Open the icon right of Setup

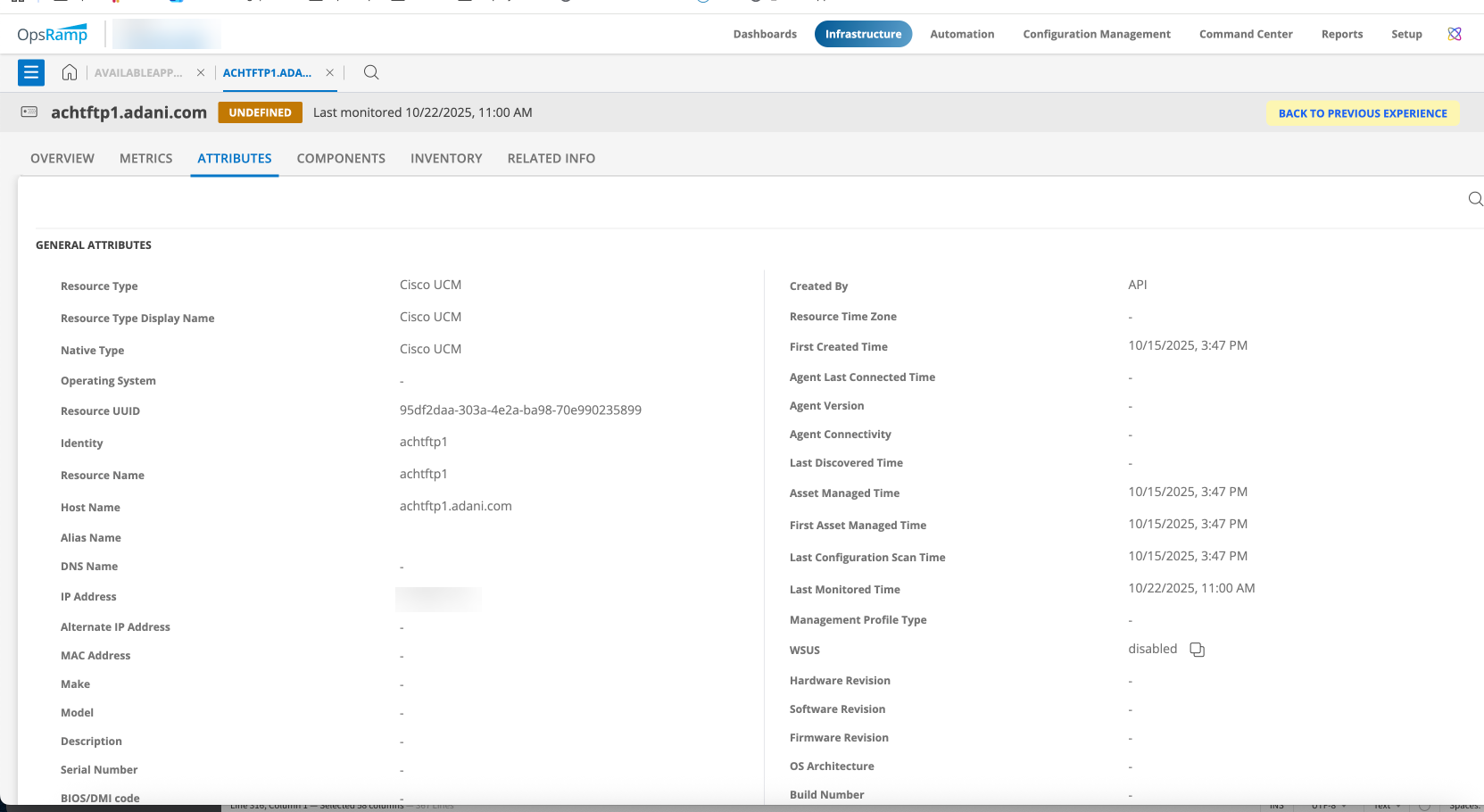click(1455, 34)
